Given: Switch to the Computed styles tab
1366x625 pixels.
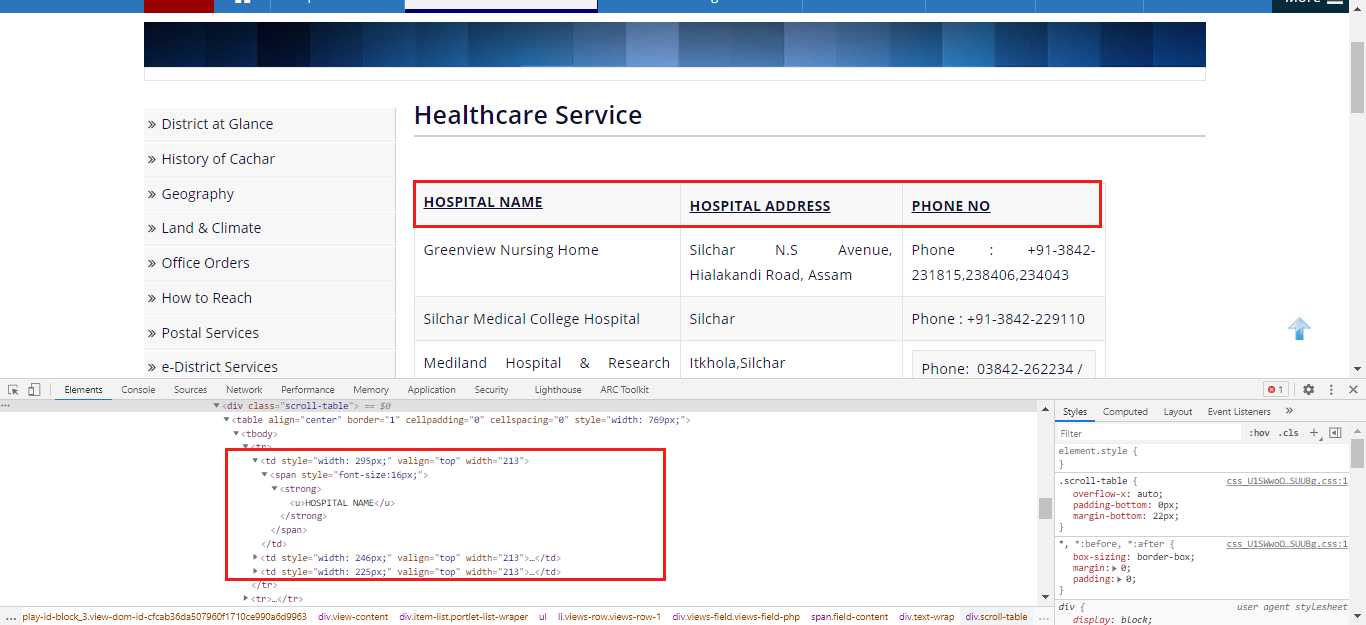Looking at the screenshot, I should click(x=1125, y=412).
